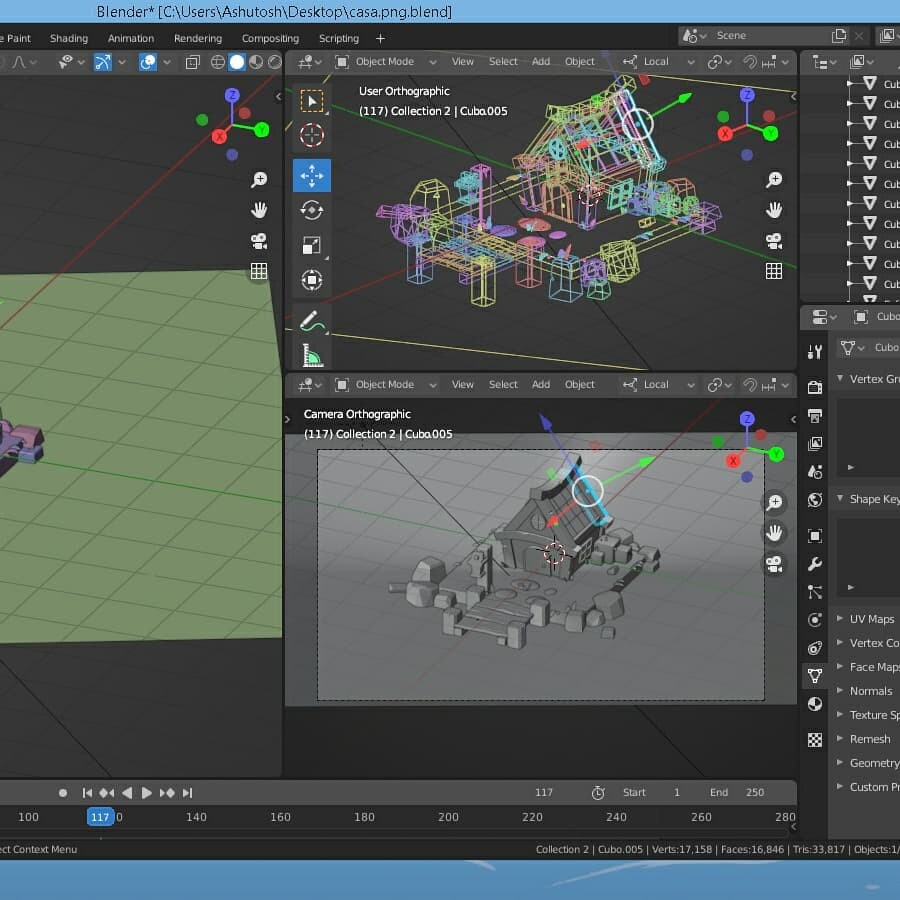Switch to the Scripting workspace tab

[x=339, y=38]
